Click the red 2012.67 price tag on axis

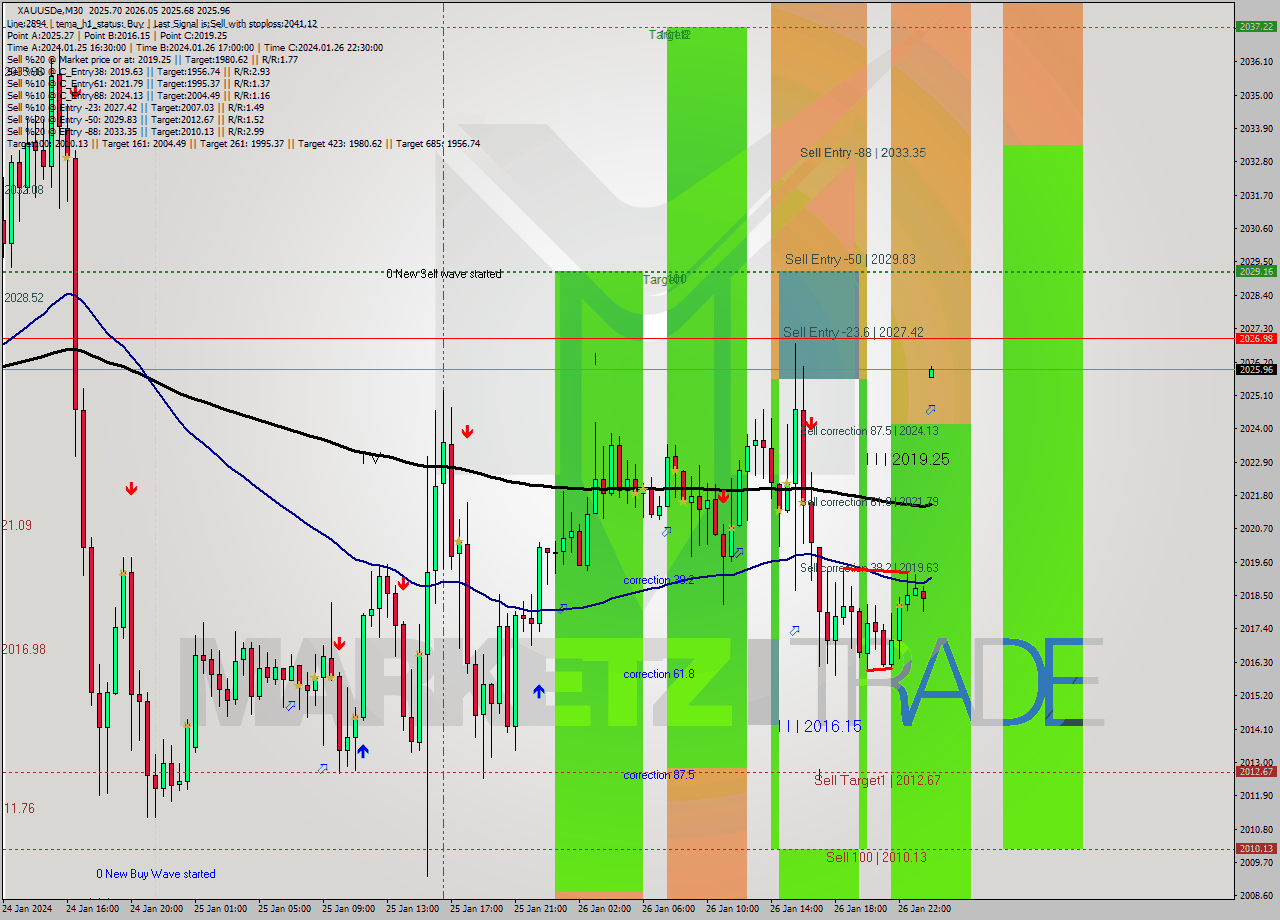click(1255, 771)
